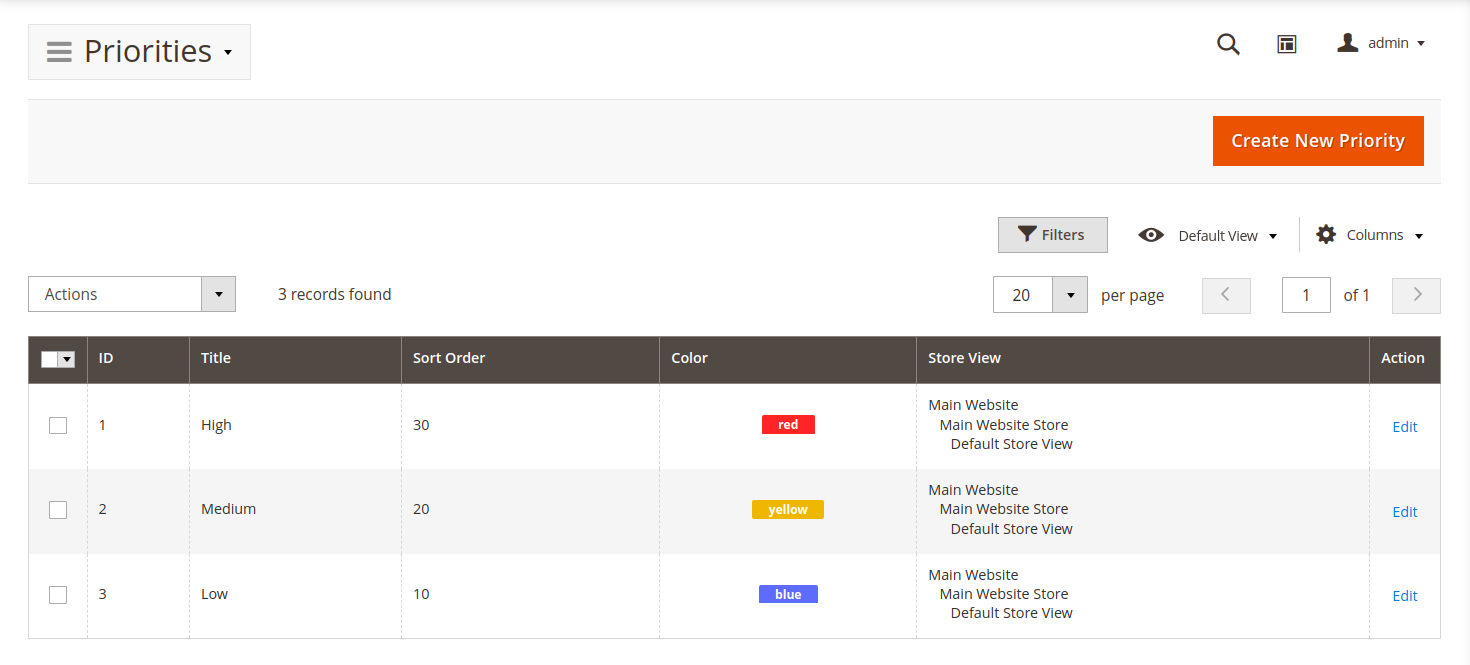Sort by the Sort Order column header
The width and height of the screenshot is (1470, 665).
coord(449,358)
